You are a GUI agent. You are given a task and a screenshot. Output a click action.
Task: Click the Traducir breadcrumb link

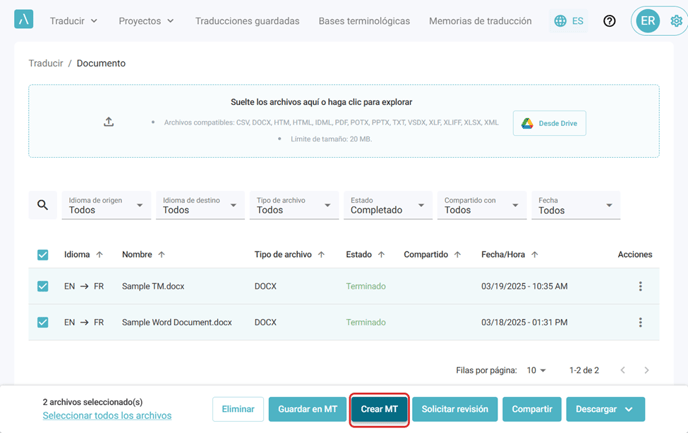click(46, 63)
